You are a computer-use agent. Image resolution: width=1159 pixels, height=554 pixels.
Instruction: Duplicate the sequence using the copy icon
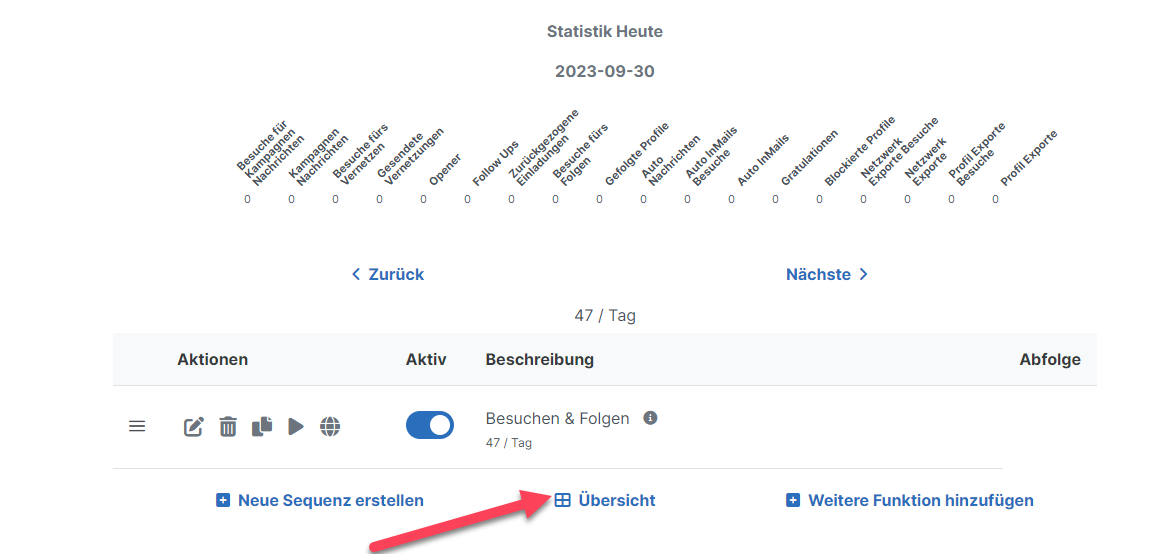tap(262, 427)
